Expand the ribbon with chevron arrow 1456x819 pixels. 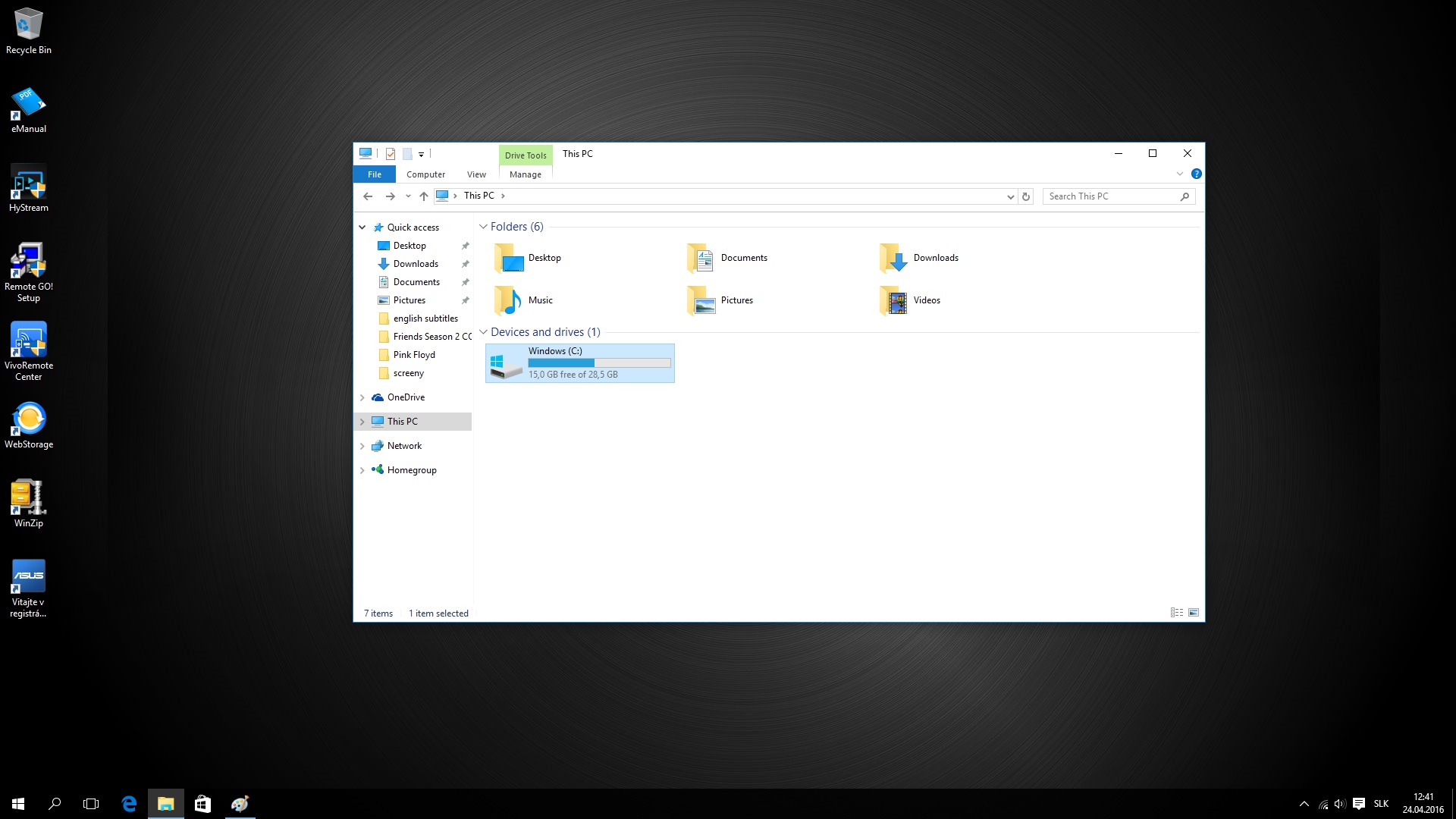coord(1180,174)
